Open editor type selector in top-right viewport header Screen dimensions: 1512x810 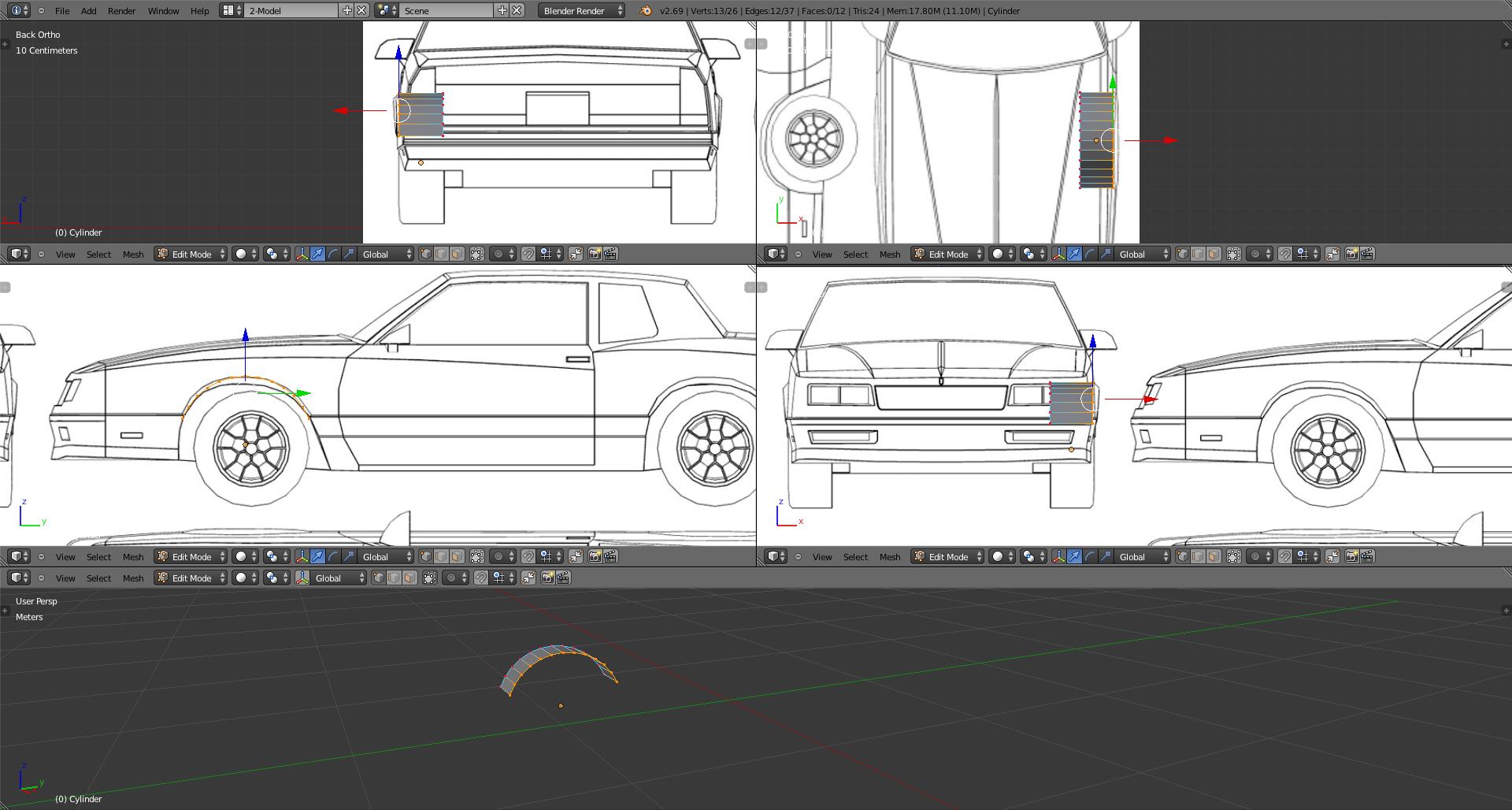coord(776,254)
